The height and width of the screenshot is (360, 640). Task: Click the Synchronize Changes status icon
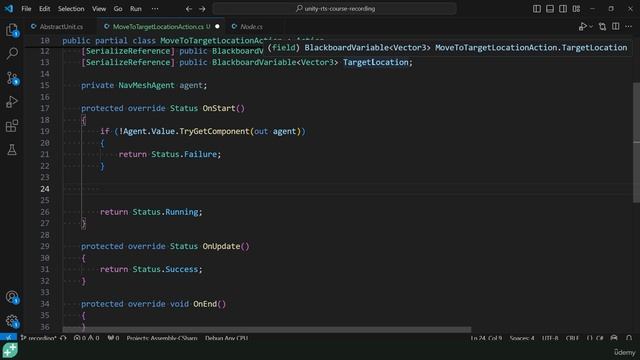[x=63, y=338]
